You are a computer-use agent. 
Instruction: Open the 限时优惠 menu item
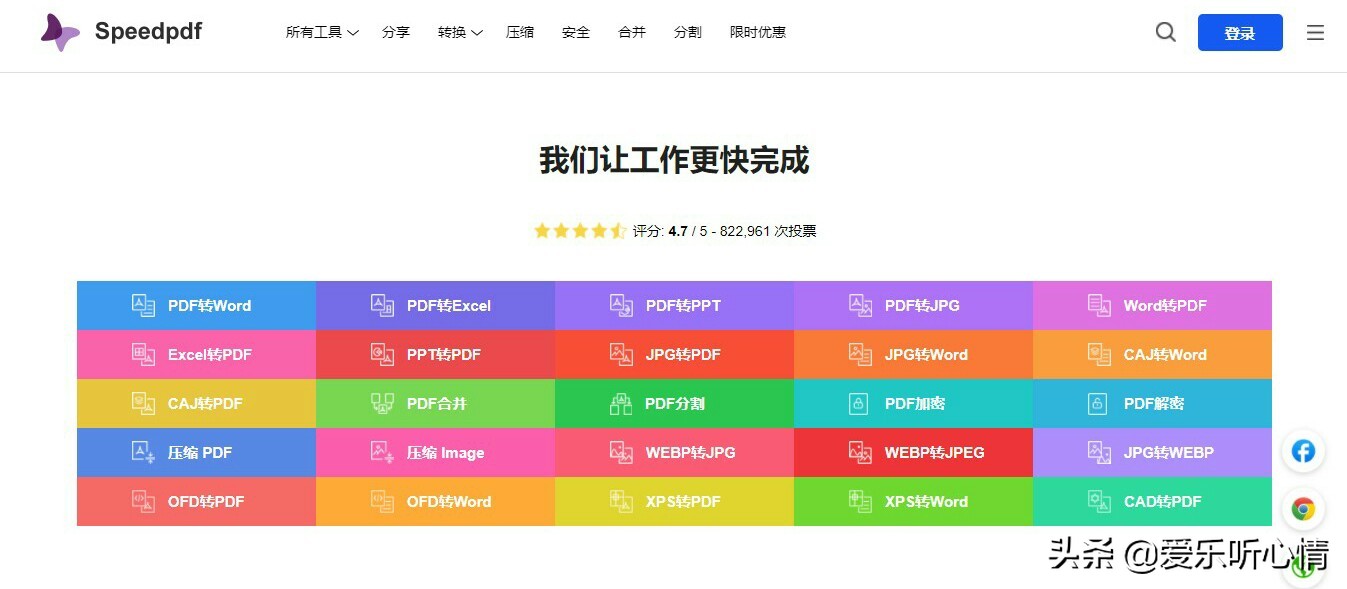pyautogui.click(x=757, y=31)
